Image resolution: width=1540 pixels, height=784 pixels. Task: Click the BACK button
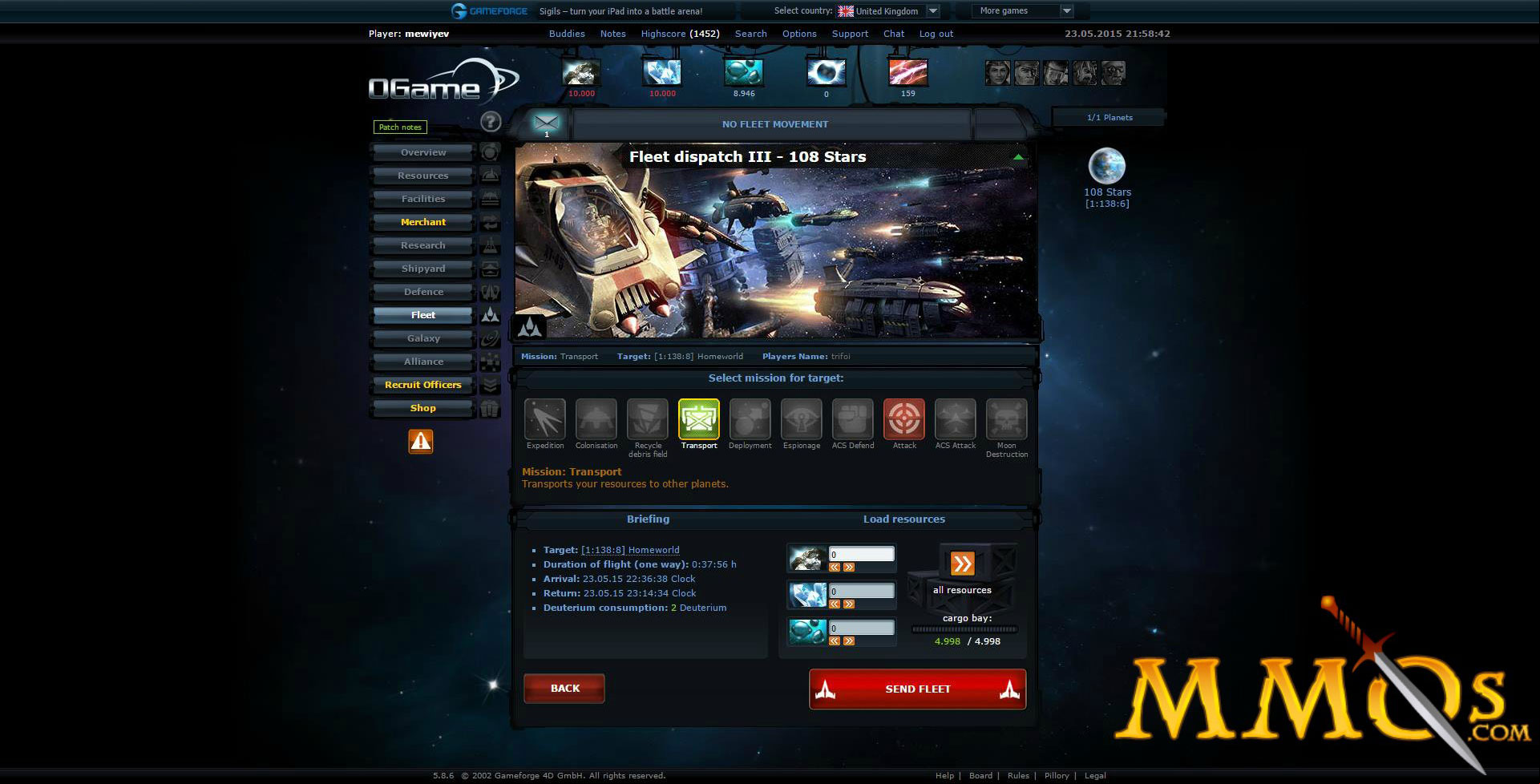pos(564,689)
